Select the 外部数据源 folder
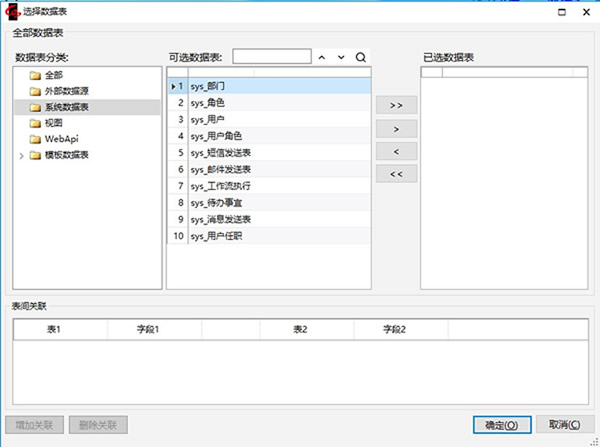 [x=66, y=91]
